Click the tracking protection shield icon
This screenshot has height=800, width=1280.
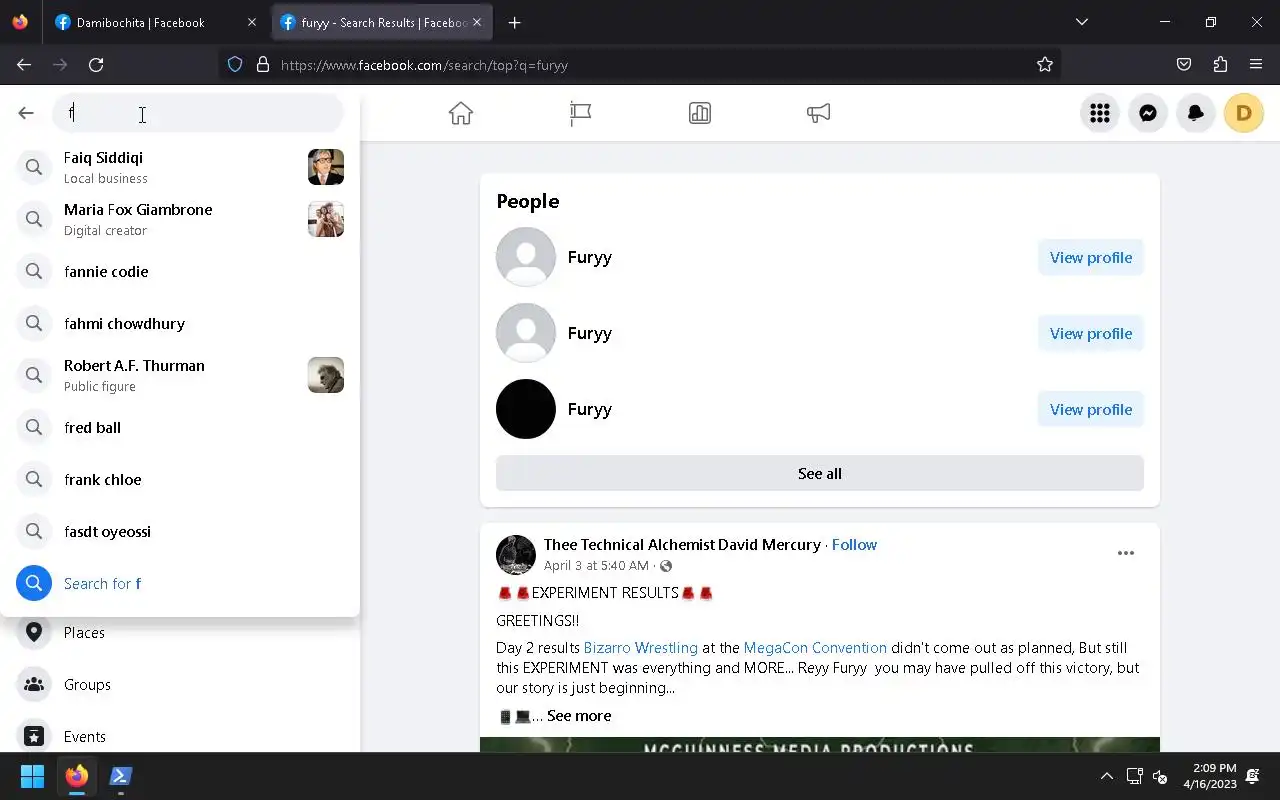pos(235,64)
